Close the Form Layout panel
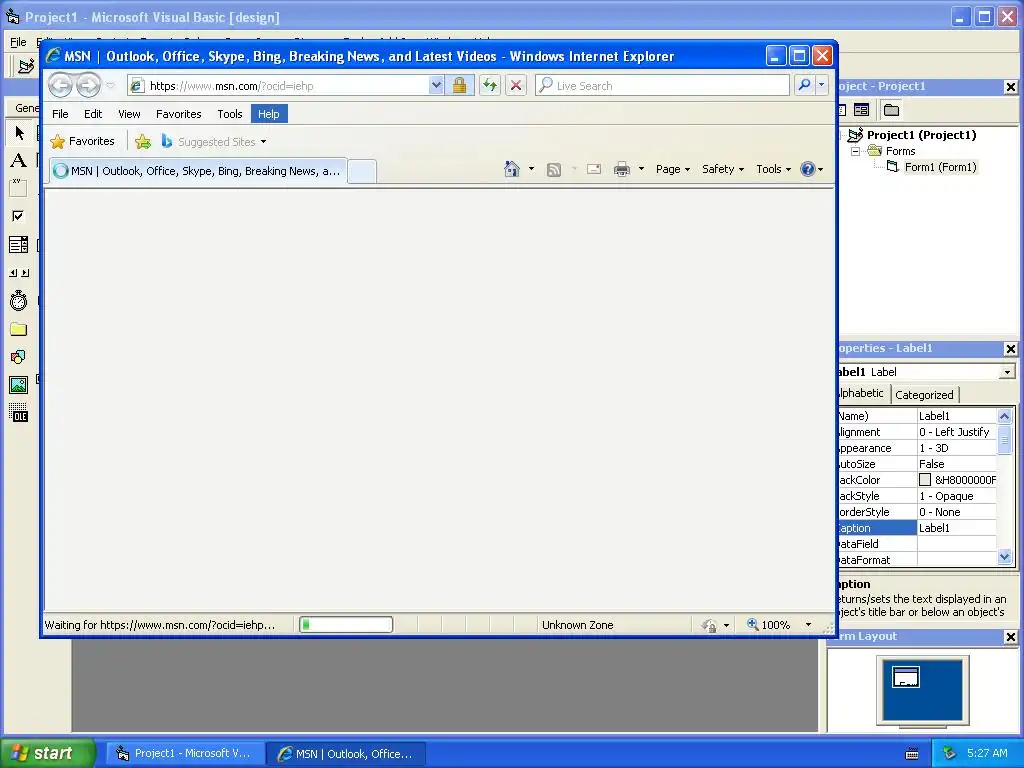 pos(1010,637)
